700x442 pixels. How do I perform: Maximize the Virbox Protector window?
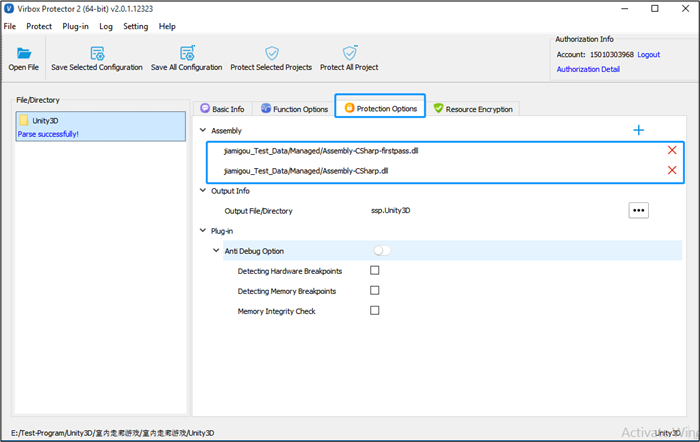click(654, 8)
